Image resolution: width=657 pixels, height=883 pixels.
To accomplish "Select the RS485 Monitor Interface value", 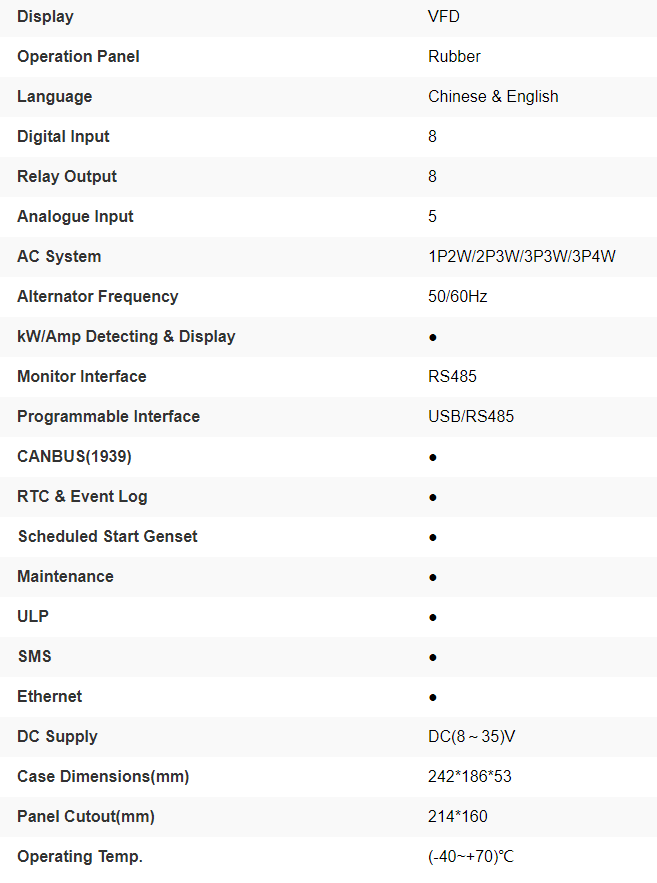I will (x=452, y=376).
